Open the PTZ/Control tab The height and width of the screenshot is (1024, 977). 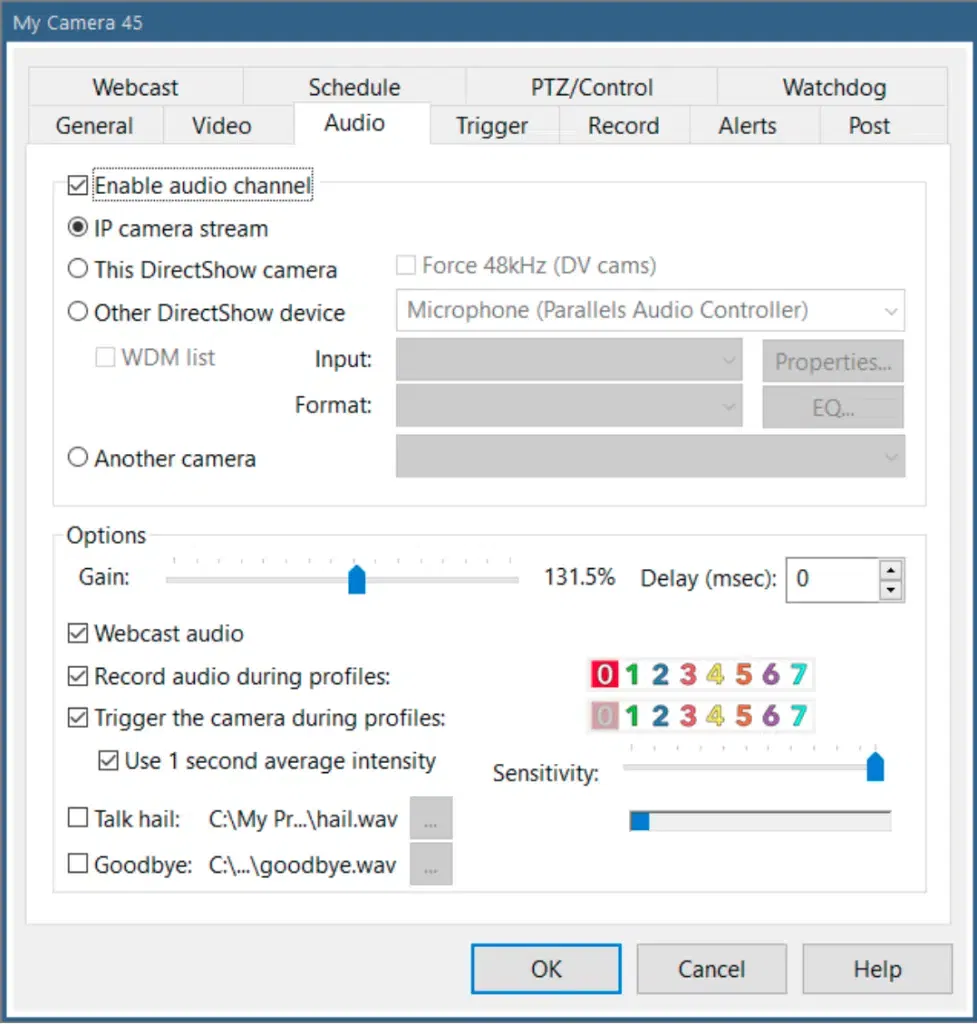591,87
